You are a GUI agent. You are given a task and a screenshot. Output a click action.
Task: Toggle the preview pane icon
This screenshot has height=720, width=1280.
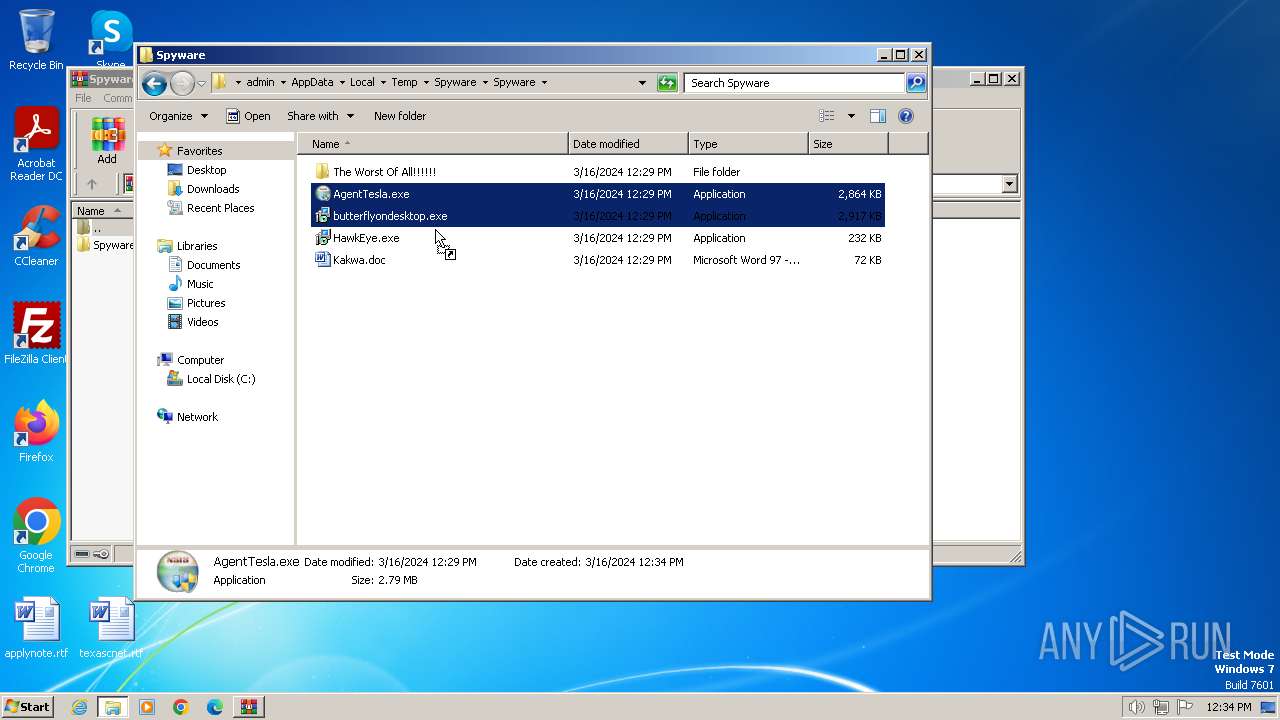click(x=877, y=116)
